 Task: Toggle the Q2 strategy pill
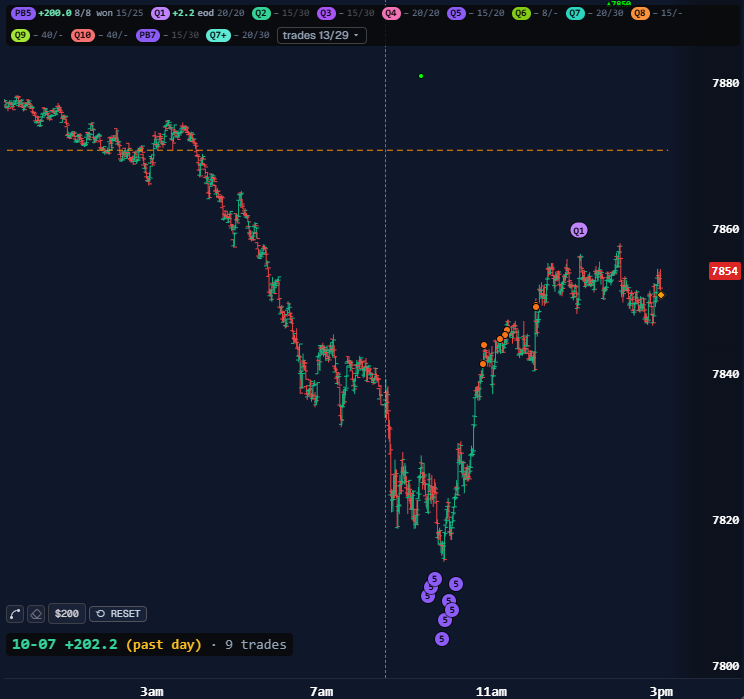pos(261,13)
